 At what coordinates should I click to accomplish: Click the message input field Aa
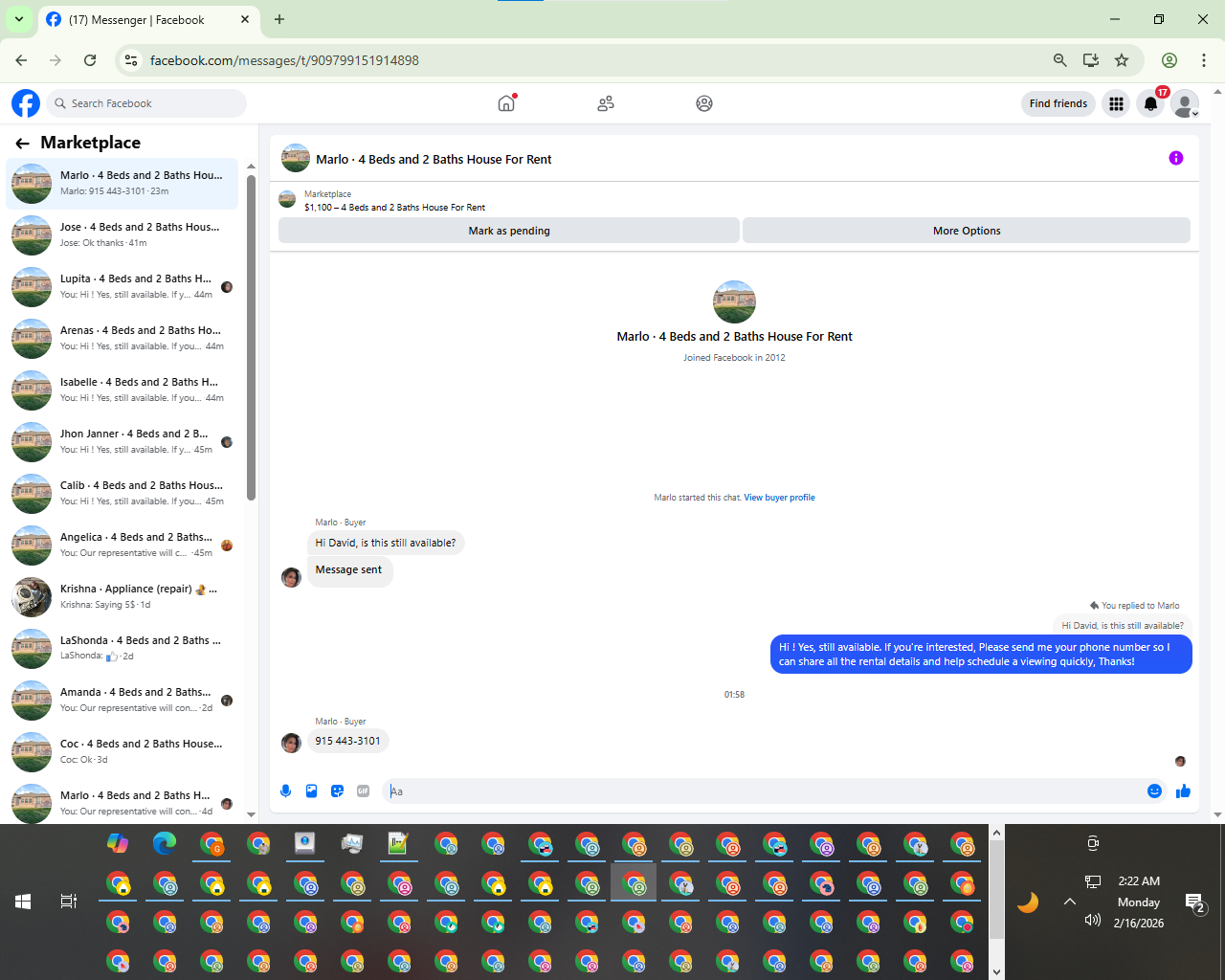point(762,791)
